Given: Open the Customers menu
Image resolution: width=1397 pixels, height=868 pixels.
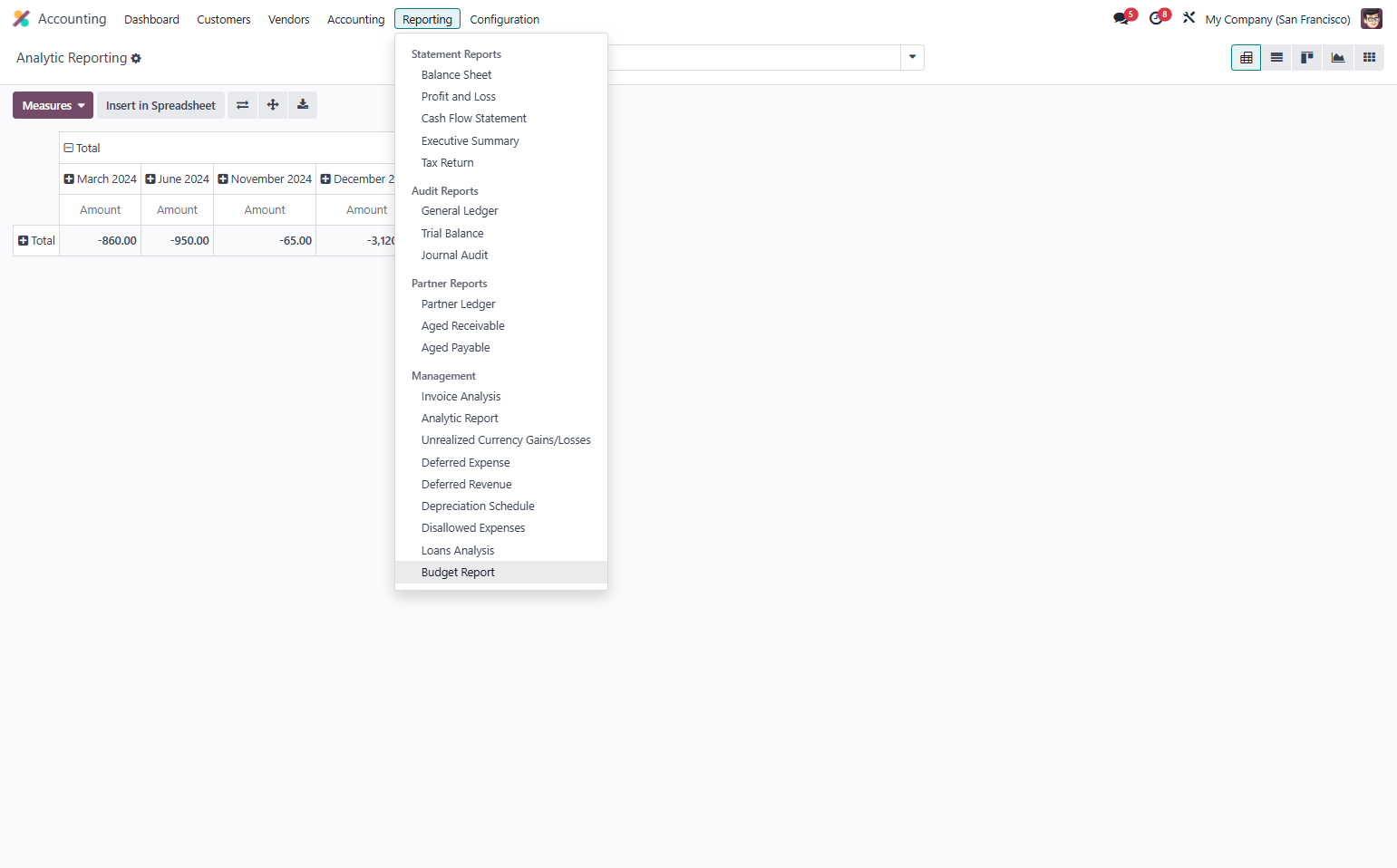Looking at the screenshot, I should point(224,19).
